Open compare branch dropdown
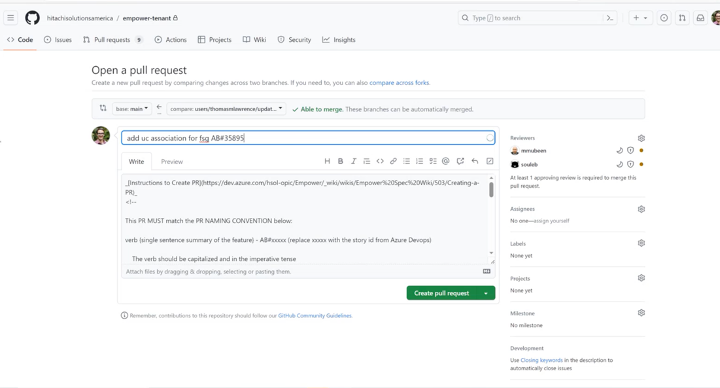 pyautogui.click(x=226, y=109)
